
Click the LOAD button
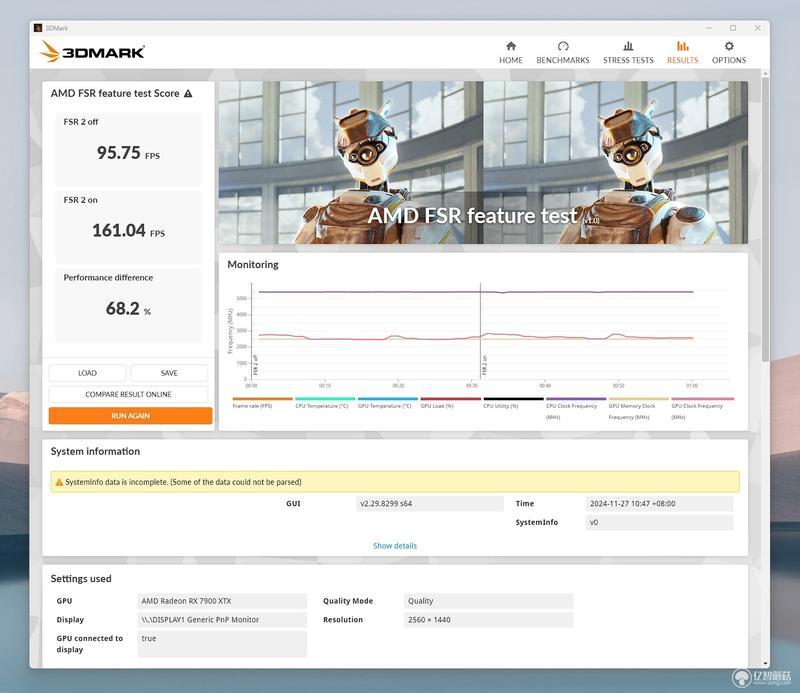pyautogui.click(x=87, y=373)
